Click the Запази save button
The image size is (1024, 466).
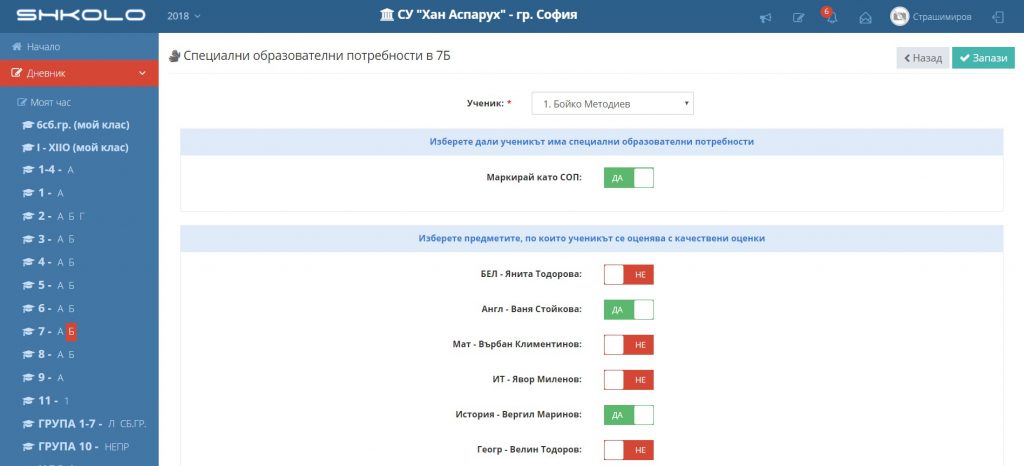pos(983,57)
